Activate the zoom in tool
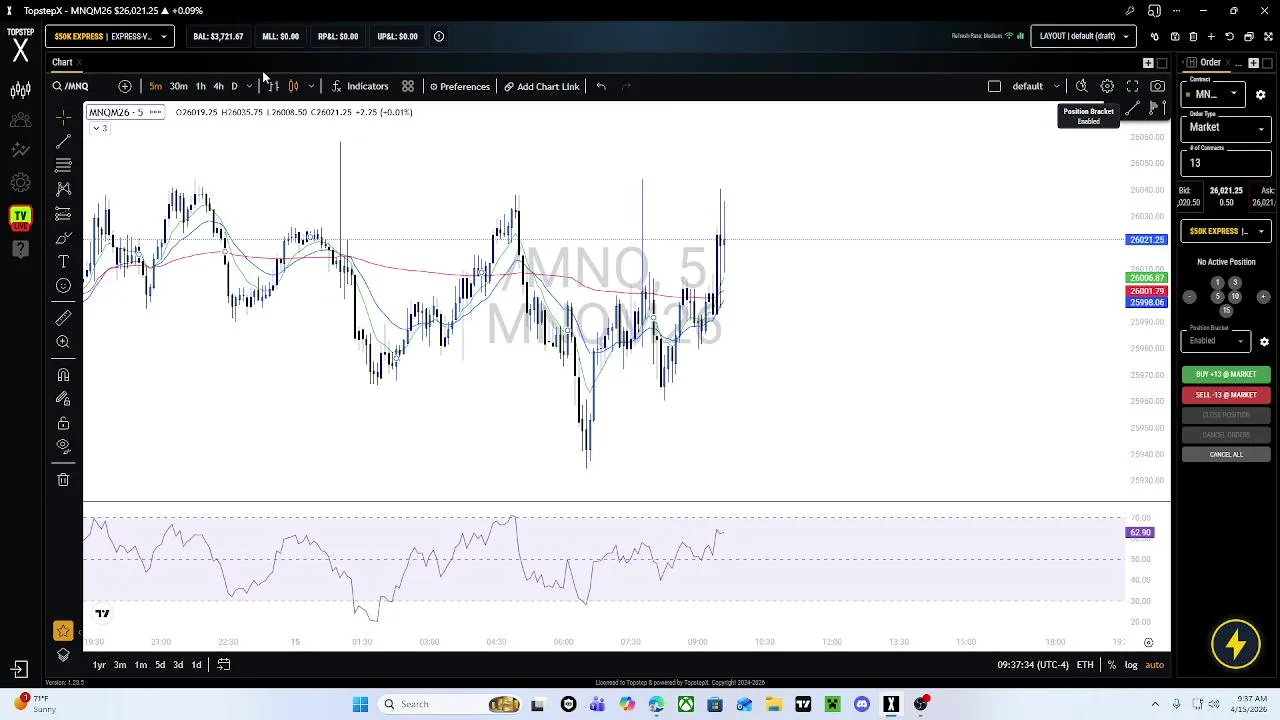Screen dimensions: 1280x720 tap(63, 342)
